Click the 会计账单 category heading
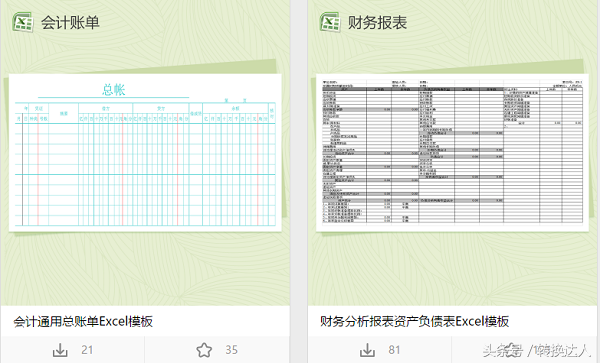 tap(70, 22)
